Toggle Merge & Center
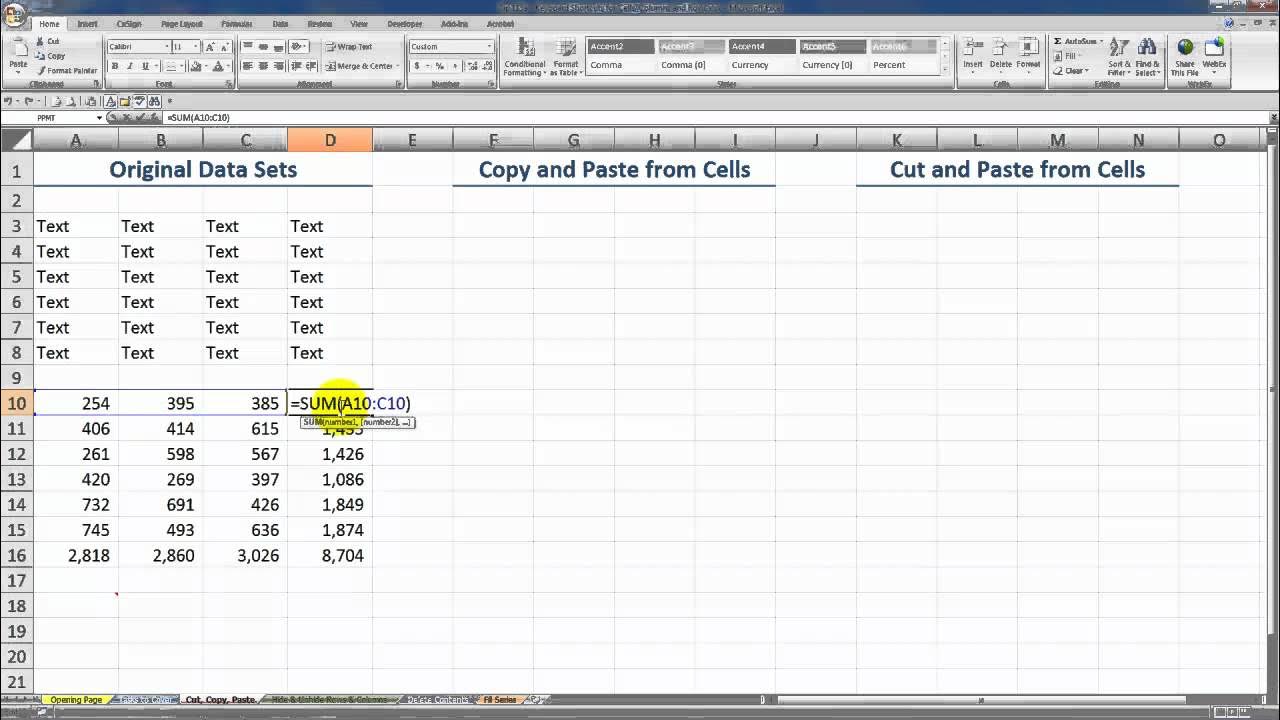Screen dimensions: 1280x720 click(x=359, y=66)
